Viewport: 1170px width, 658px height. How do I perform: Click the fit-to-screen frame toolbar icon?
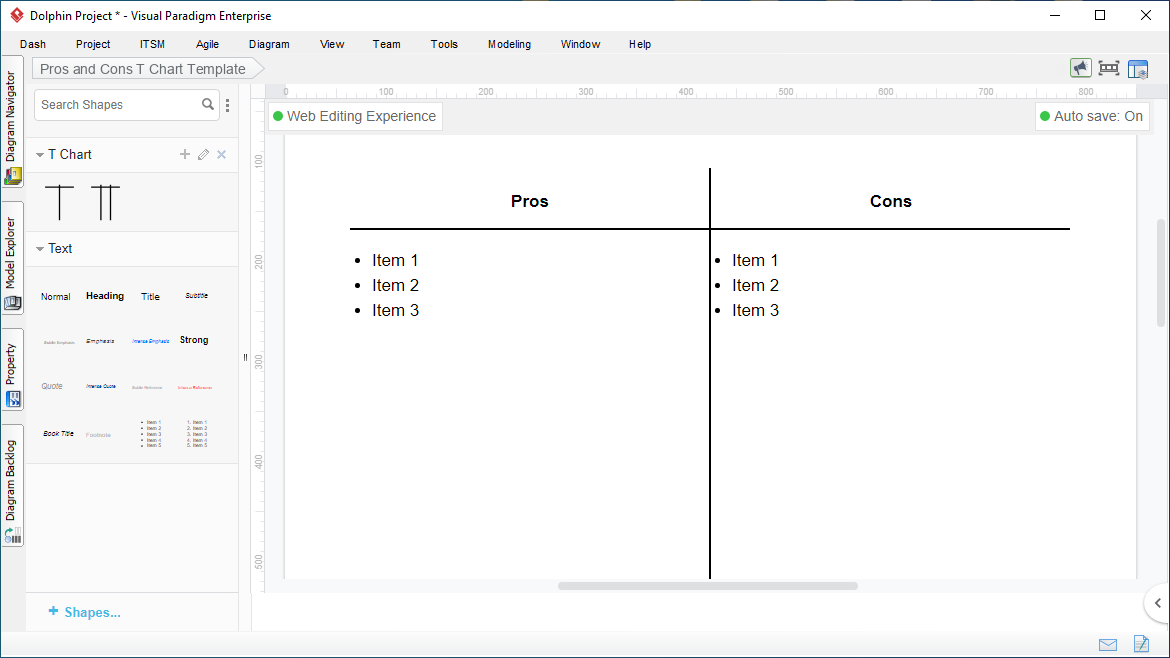click(x=1109, y=69)
